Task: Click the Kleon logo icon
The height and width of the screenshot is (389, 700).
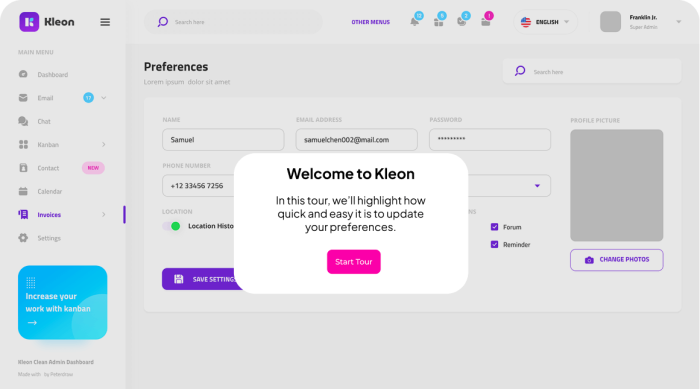Action: [29, 22]
